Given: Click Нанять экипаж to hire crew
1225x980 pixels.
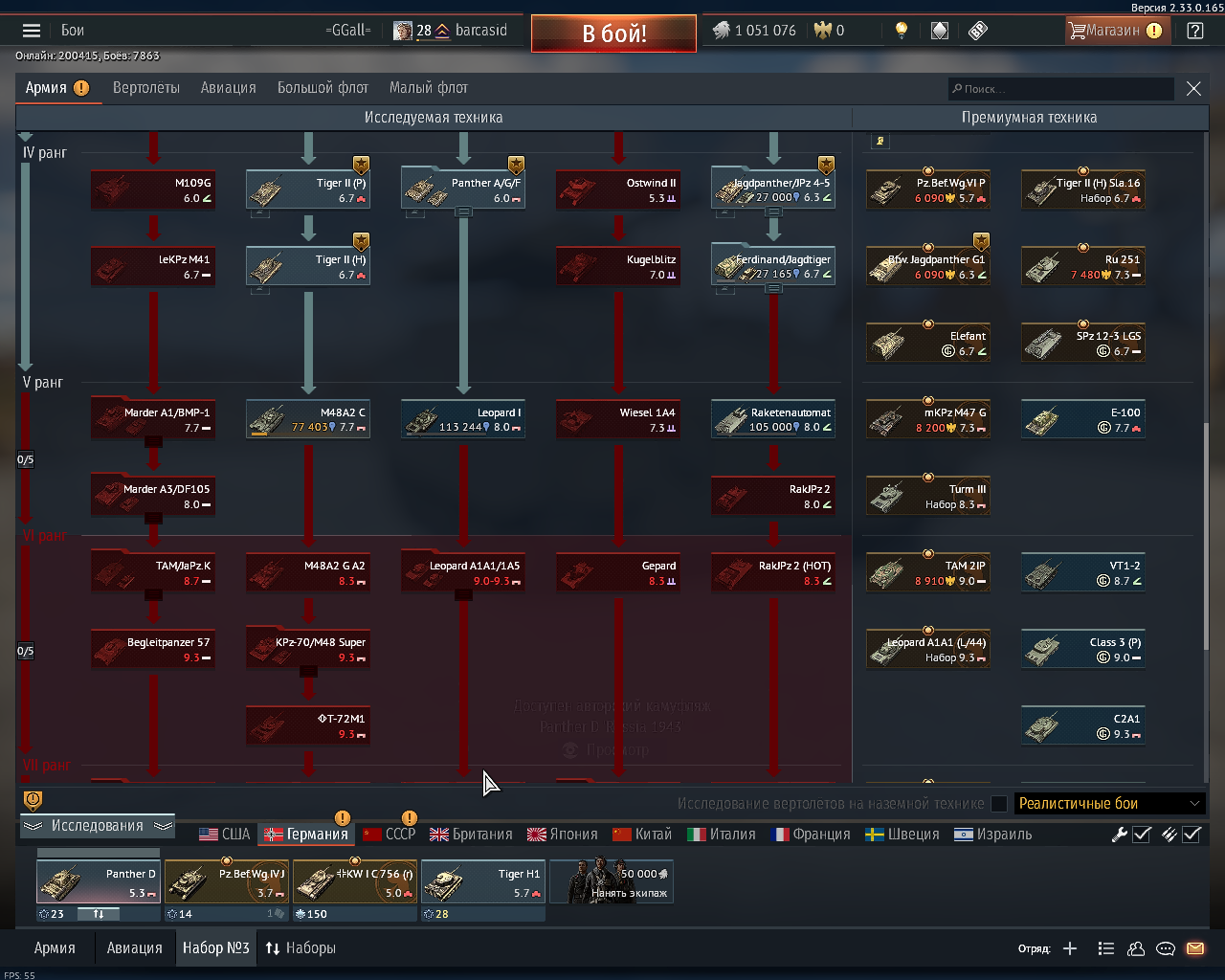Looking at the screenshot, I should (612, 881).
